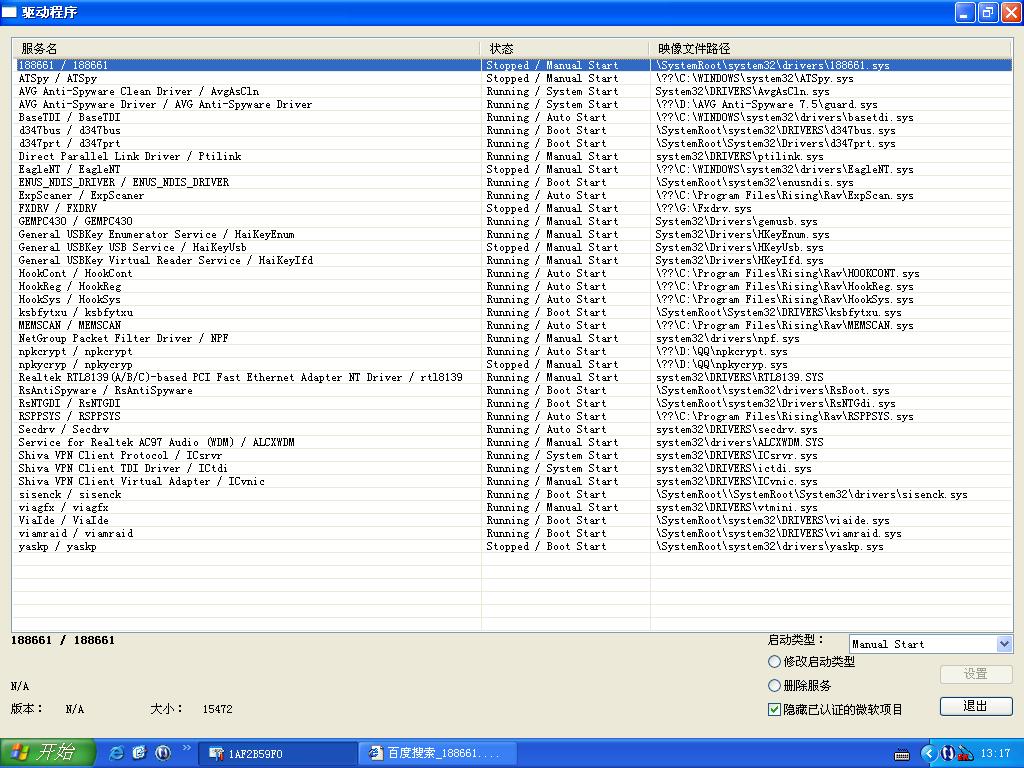
Task: Show hidden tray icons with arrow button
Action: [x=928, y=753]
